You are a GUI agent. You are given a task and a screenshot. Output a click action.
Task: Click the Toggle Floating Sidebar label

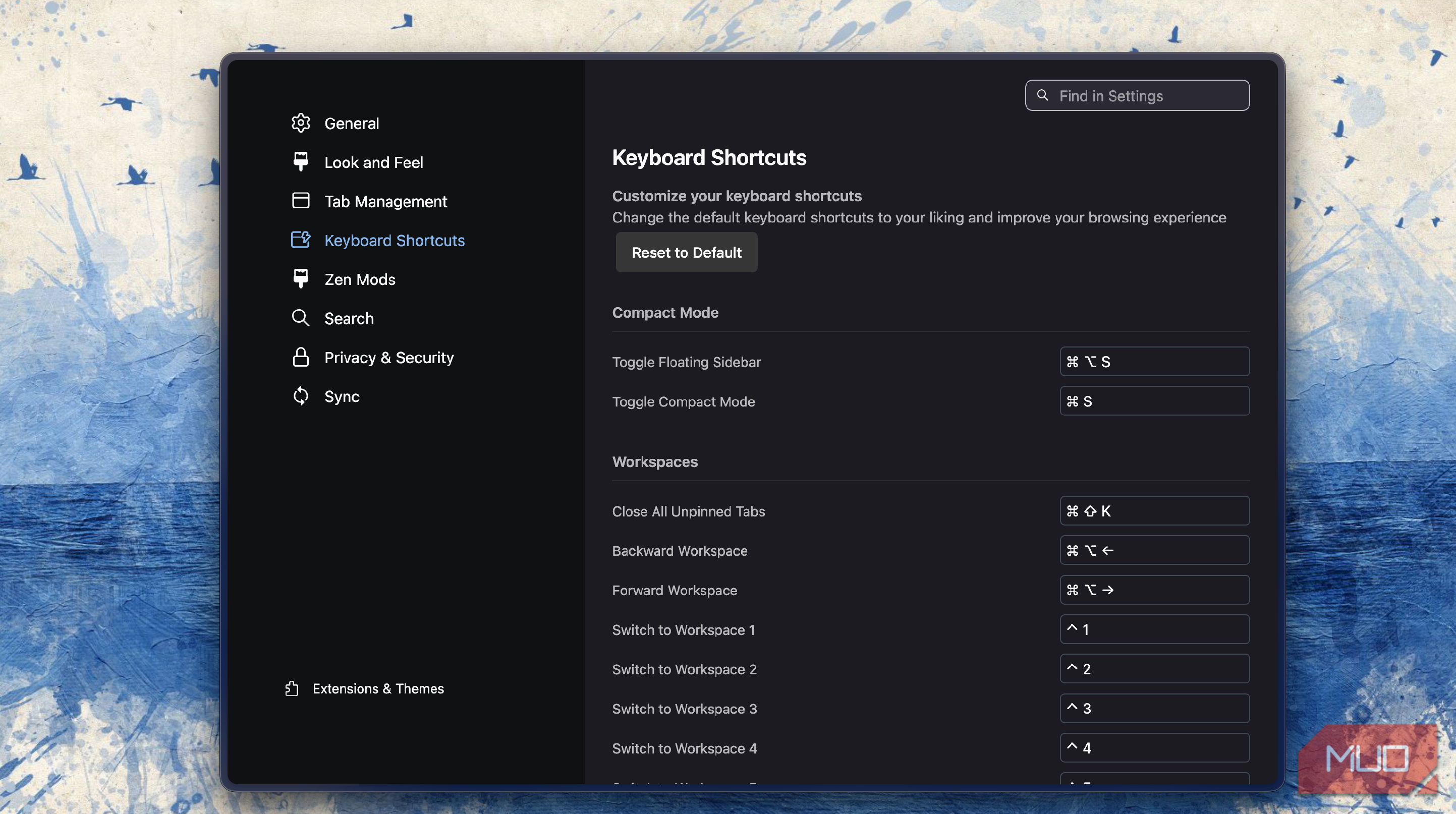(x=686, y=362)
